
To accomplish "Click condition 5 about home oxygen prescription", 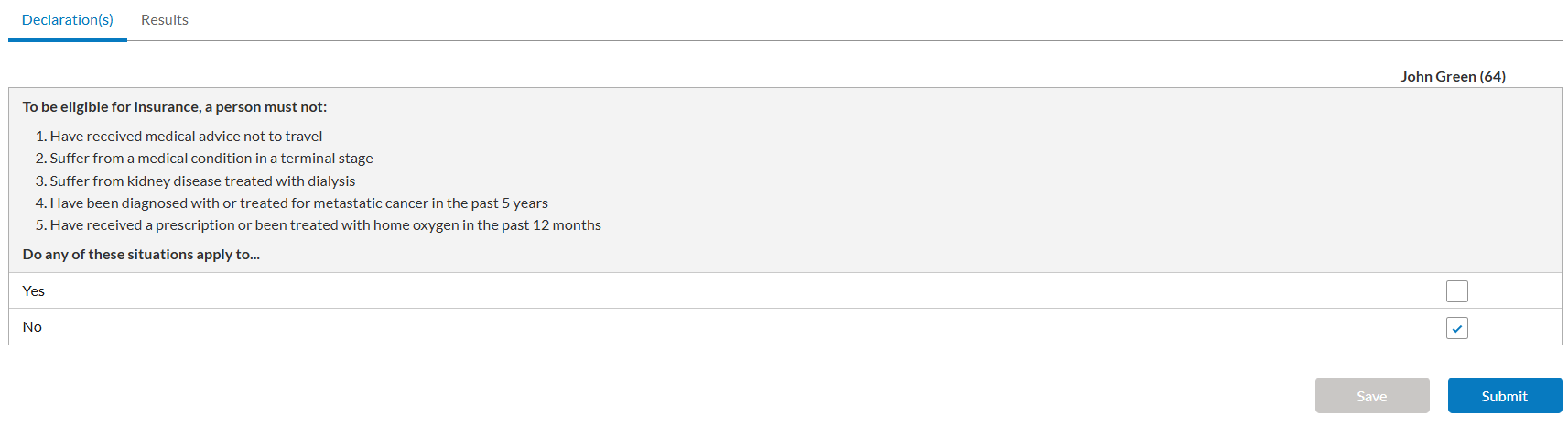I will pos(319,225).
